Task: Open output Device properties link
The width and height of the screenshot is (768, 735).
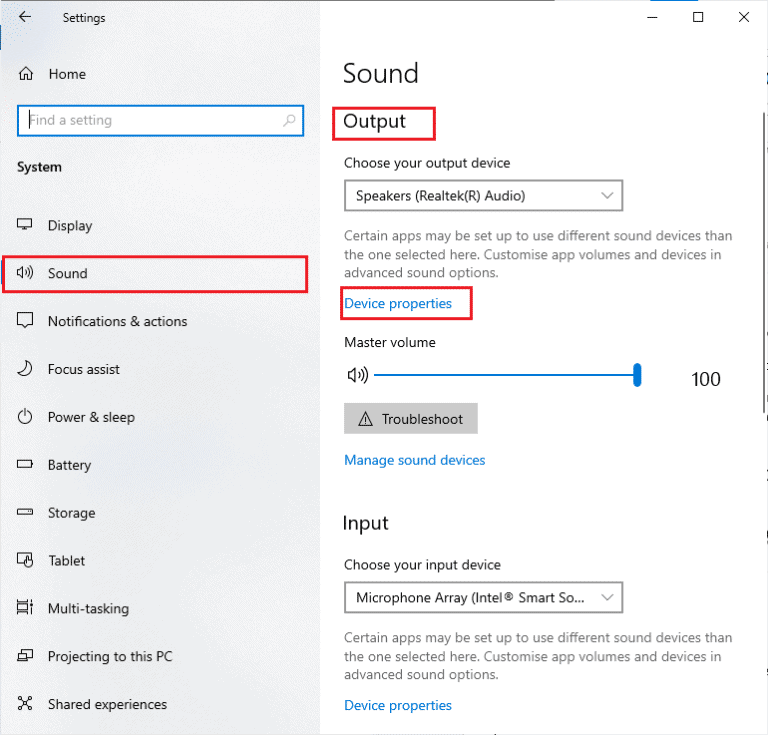Action: [x=398, y=303]
